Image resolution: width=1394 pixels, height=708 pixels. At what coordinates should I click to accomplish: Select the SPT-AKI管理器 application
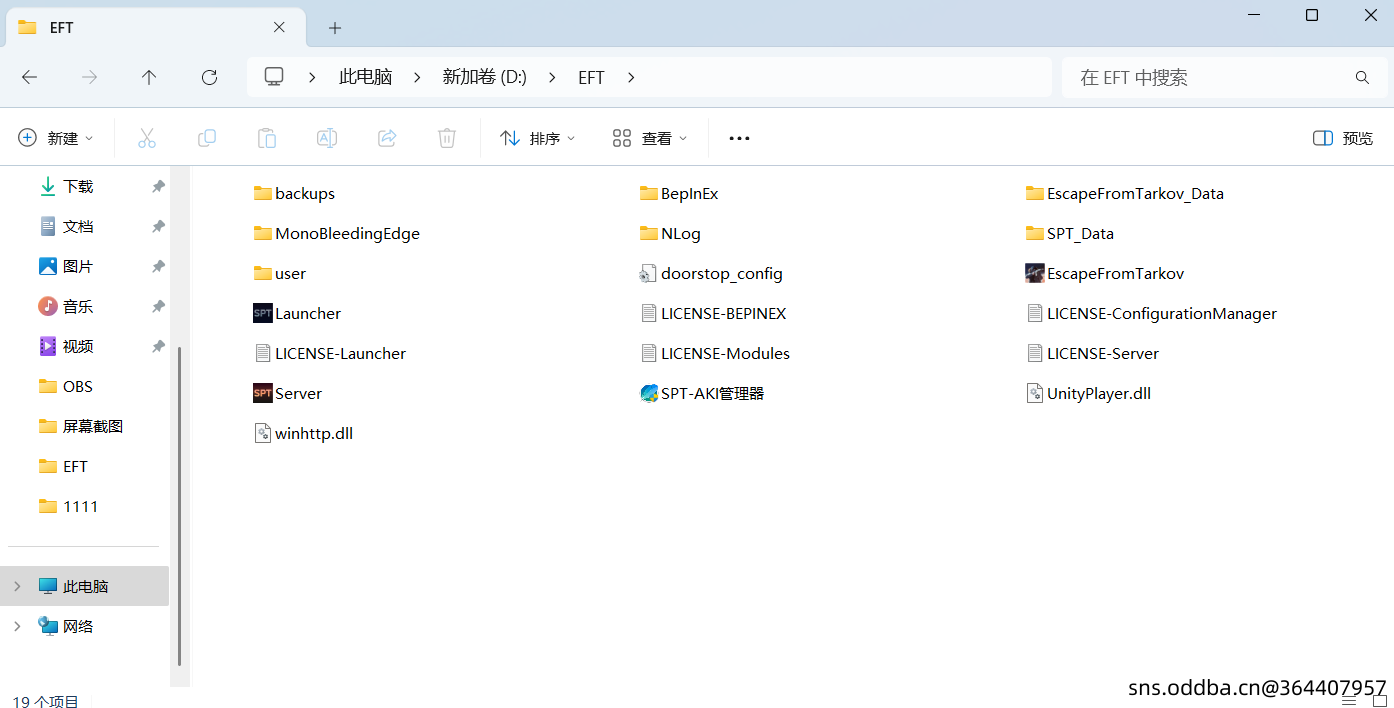702,393
